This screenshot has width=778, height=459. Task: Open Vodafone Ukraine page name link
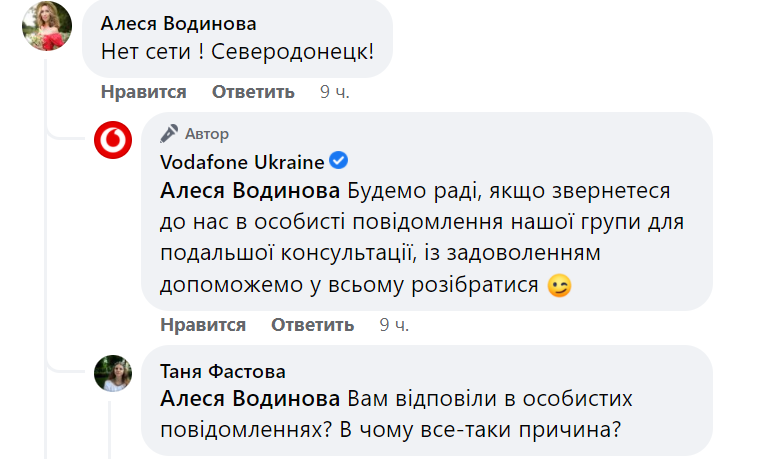click(242, 162)
